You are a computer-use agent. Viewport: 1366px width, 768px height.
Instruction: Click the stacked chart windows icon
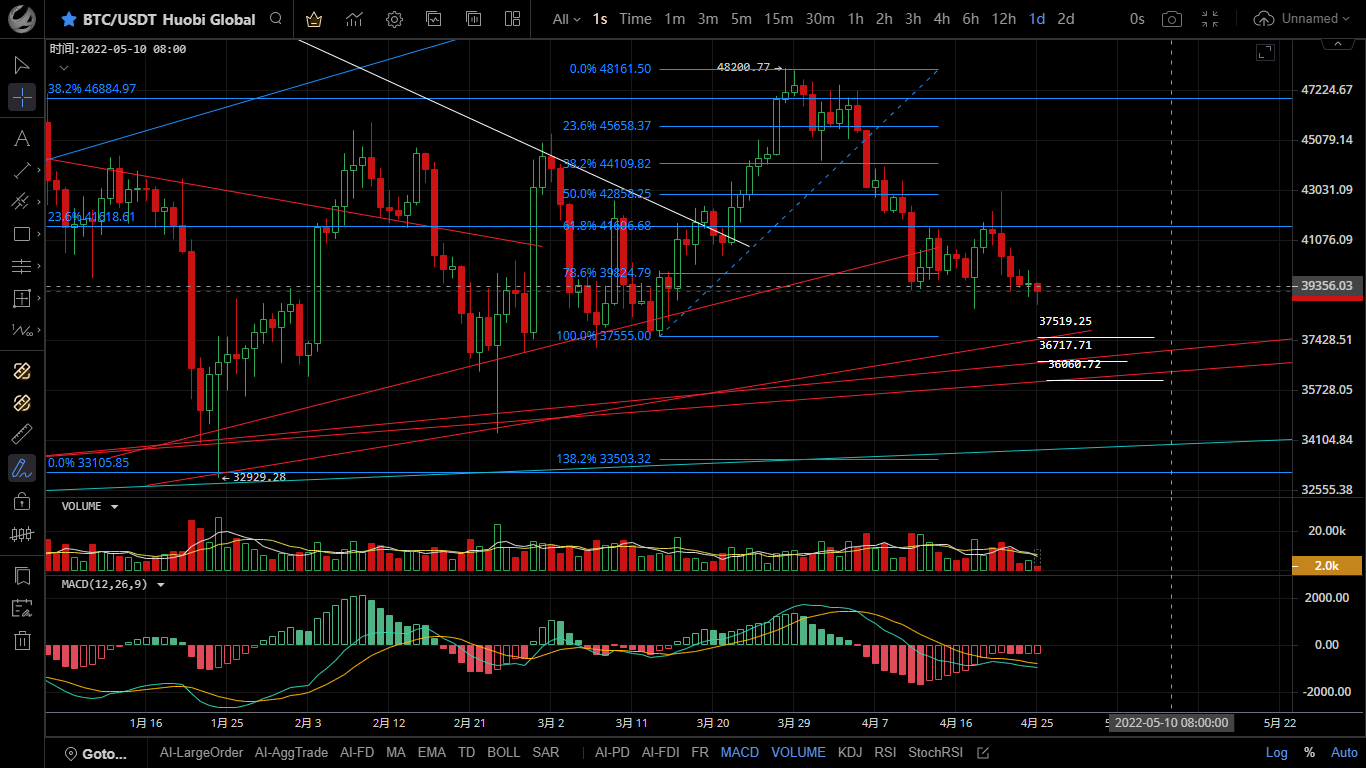433,19
